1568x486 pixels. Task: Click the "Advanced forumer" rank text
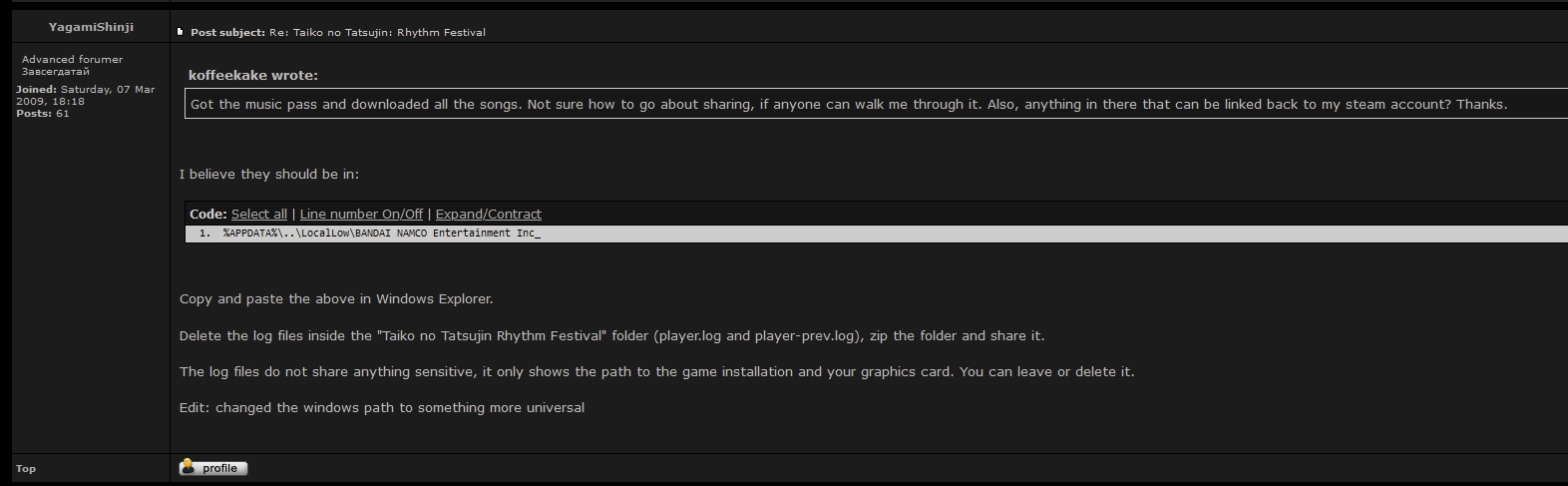coord(72,60)
